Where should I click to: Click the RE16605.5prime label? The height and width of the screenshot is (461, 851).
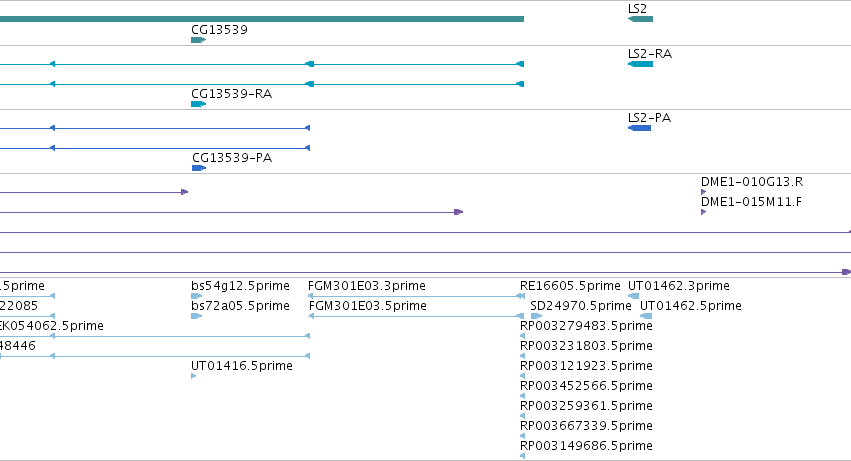pyautogui.click(x=570, y=286)
